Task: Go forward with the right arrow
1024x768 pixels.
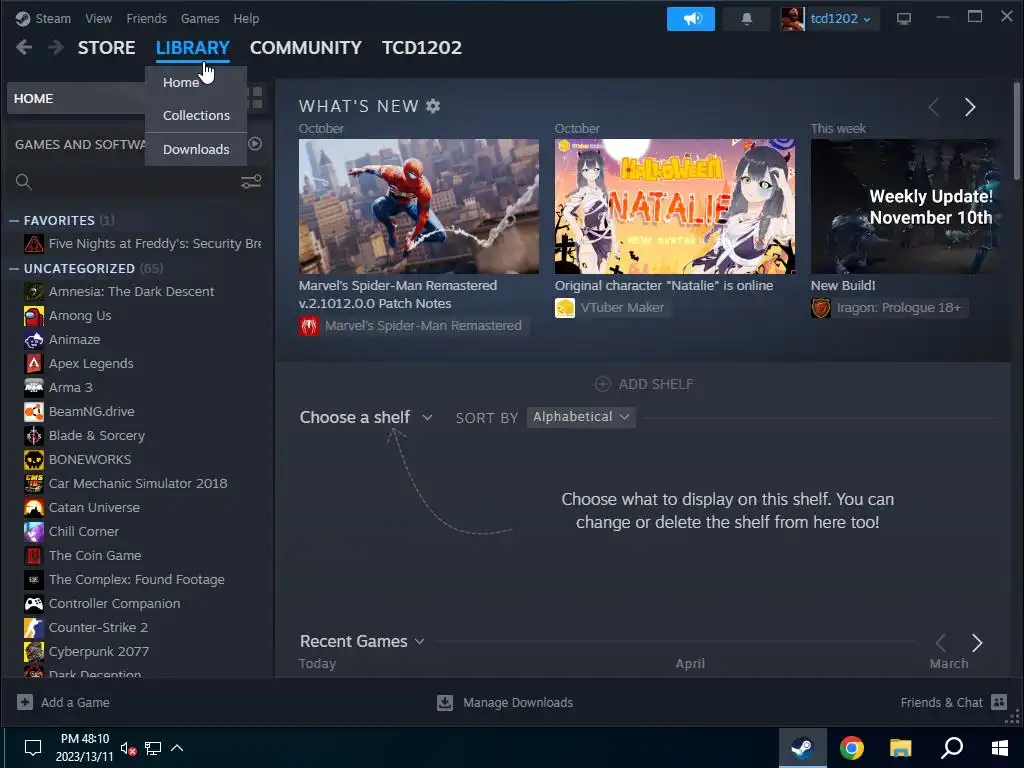Action: (x=56, y=47)
